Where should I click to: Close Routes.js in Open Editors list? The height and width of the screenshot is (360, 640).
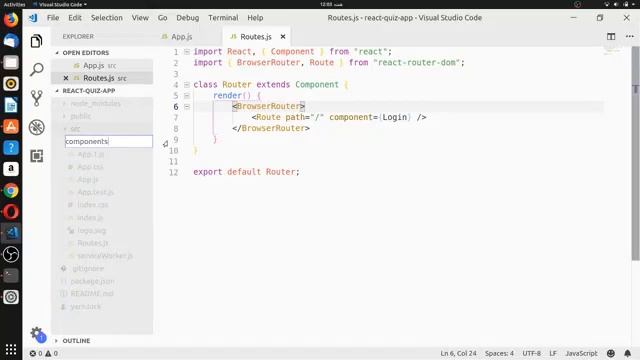(66, 78)
